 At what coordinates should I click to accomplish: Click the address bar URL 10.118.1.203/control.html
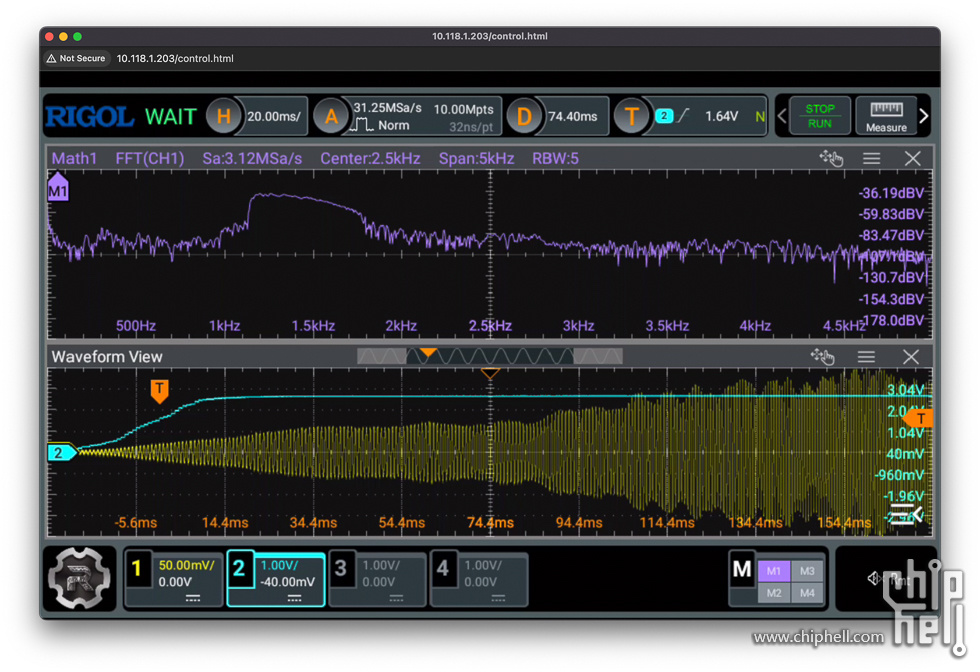pyautogui.click(x=175, y=58)
